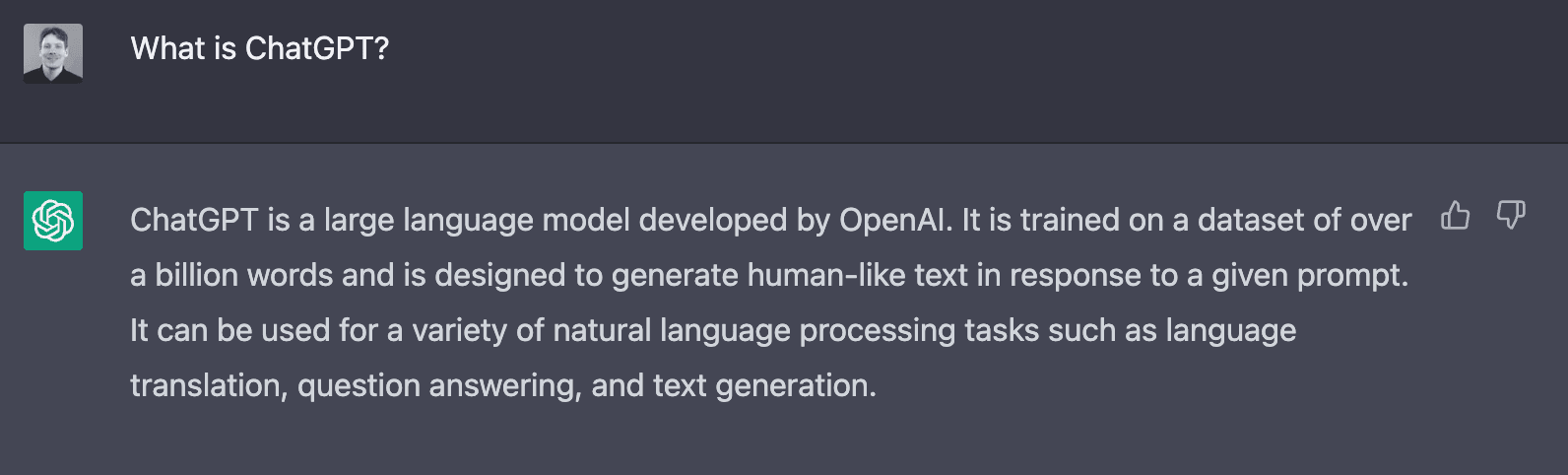Click the words "billion words" in the reply
Viewport: 1568px width, 475px height.
pyautogui.click(x=244, y=275)
